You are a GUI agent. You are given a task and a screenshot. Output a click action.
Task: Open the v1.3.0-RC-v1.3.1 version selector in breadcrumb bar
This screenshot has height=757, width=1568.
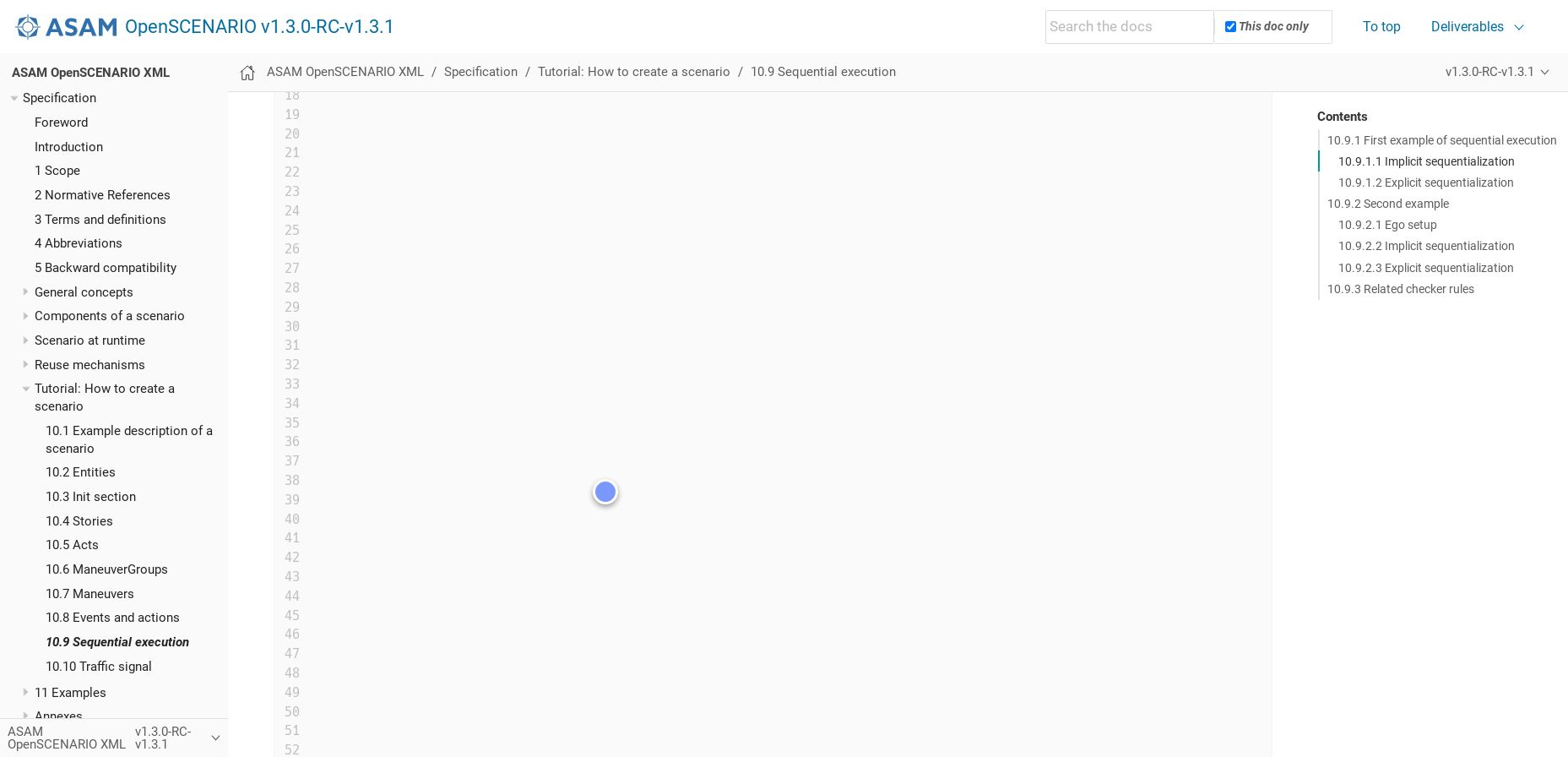click(1497, 72)
